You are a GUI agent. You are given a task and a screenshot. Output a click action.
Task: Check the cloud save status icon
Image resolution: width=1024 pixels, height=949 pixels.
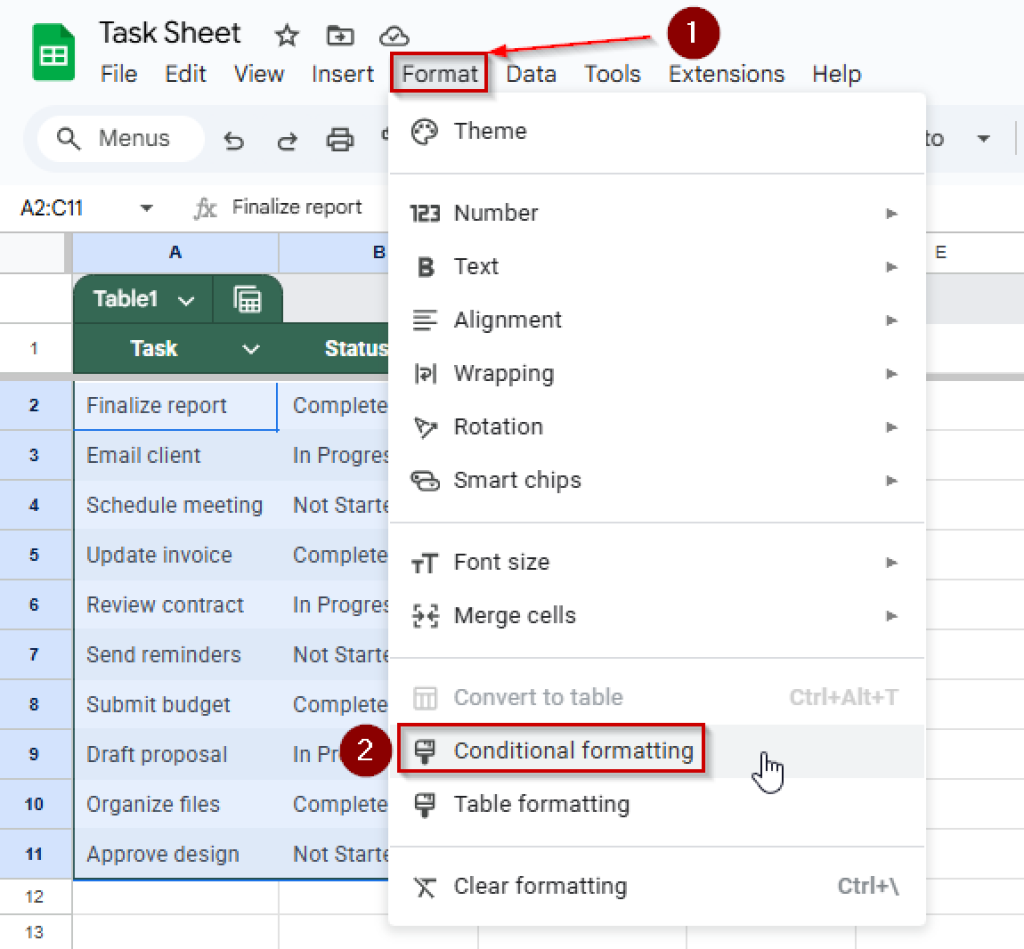click(394, 37)
